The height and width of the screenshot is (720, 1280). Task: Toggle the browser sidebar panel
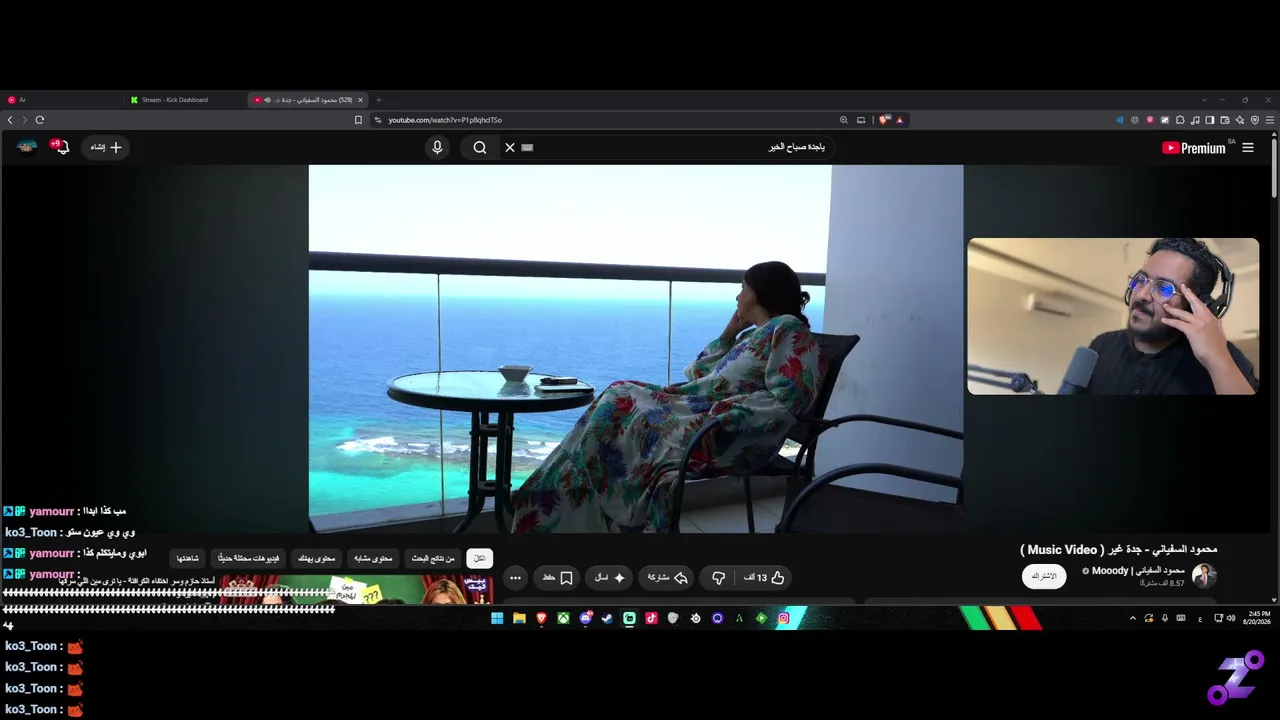[1209, 120]
